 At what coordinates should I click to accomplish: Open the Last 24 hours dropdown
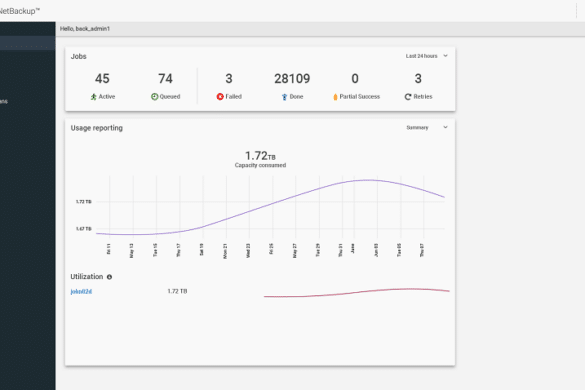tap(426, 56)
